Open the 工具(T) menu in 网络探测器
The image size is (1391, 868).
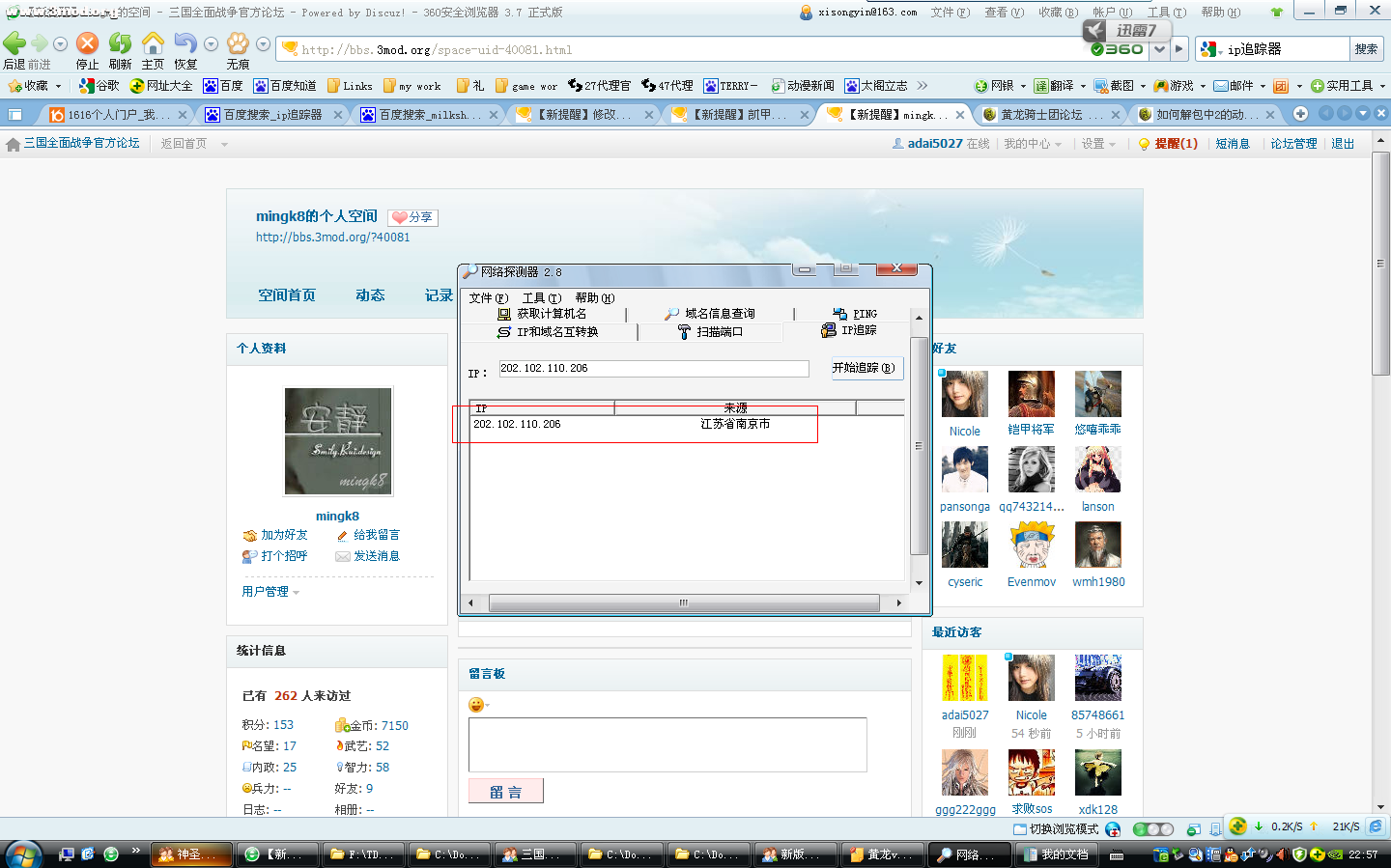541,298
